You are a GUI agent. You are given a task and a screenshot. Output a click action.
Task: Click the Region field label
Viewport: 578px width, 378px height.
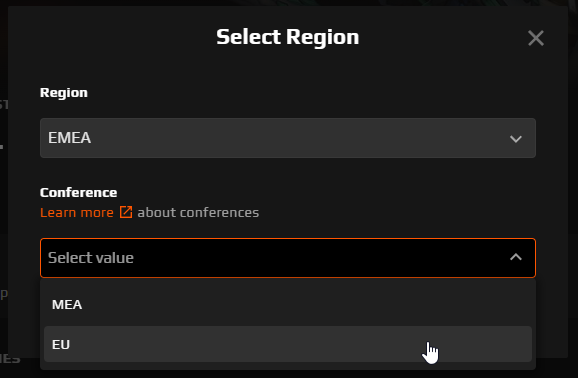[64, 93]
